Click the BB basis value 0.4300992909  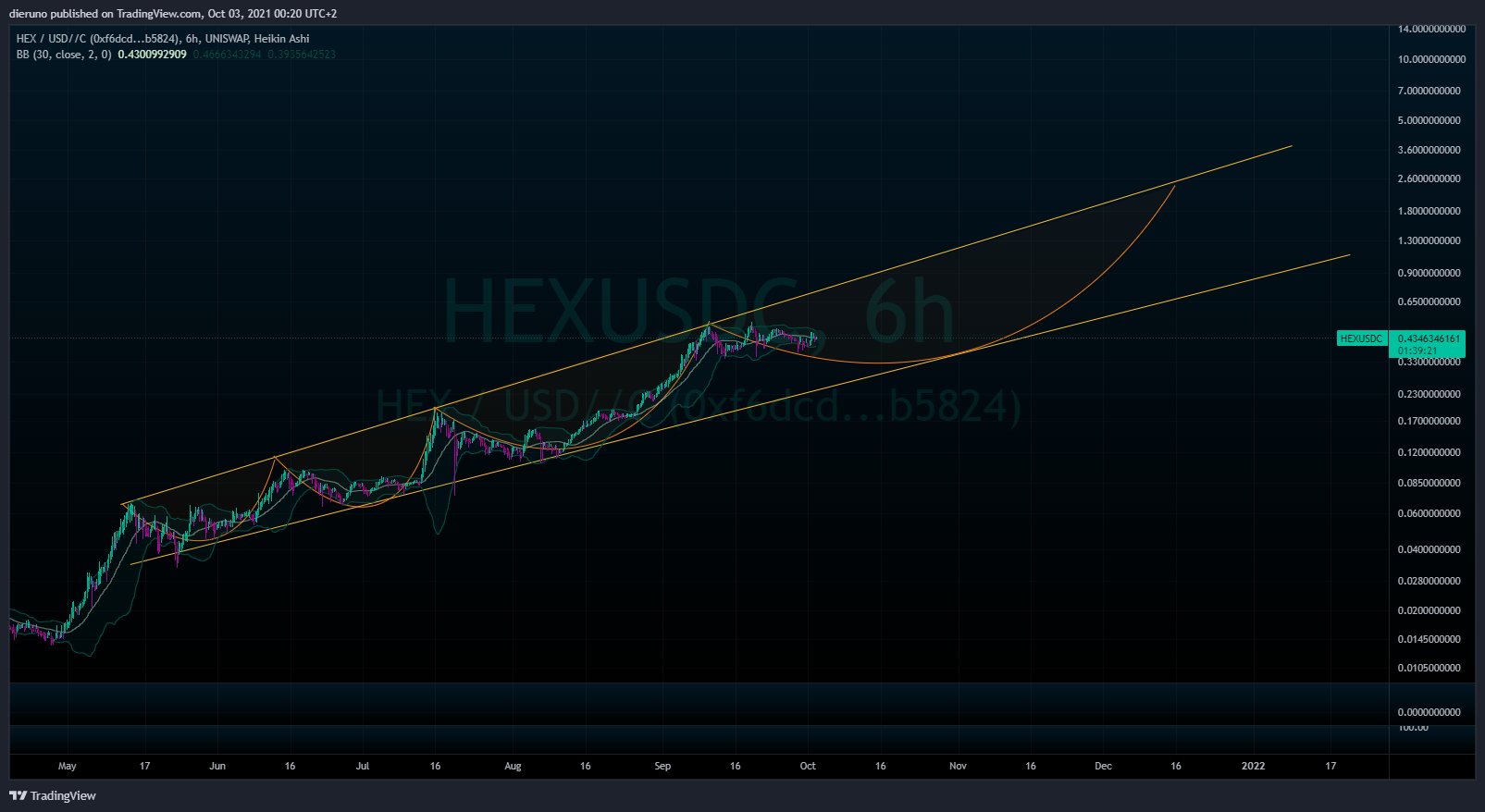(153, 55)
